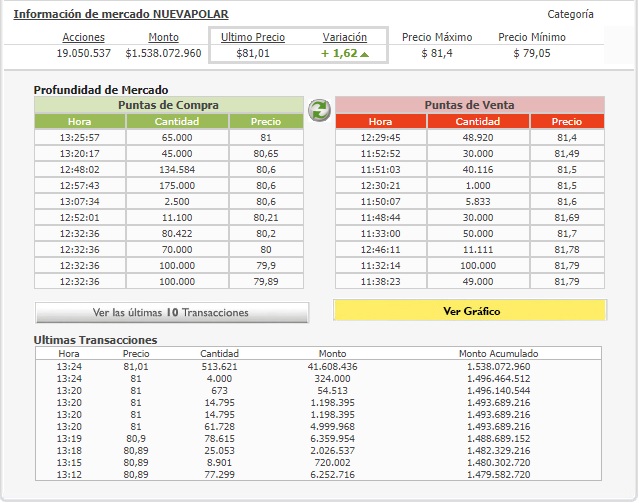
Task: Select buy quantity 70.000
Action: (x=177, y=249)
